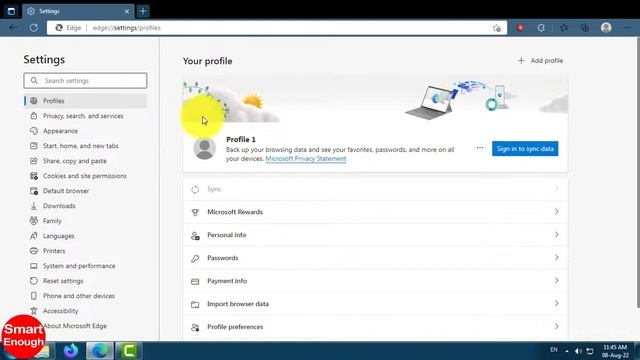The image size is (640, 360).
Task: Open the Favorites toolbar icon
Action: tap(564, 28)
